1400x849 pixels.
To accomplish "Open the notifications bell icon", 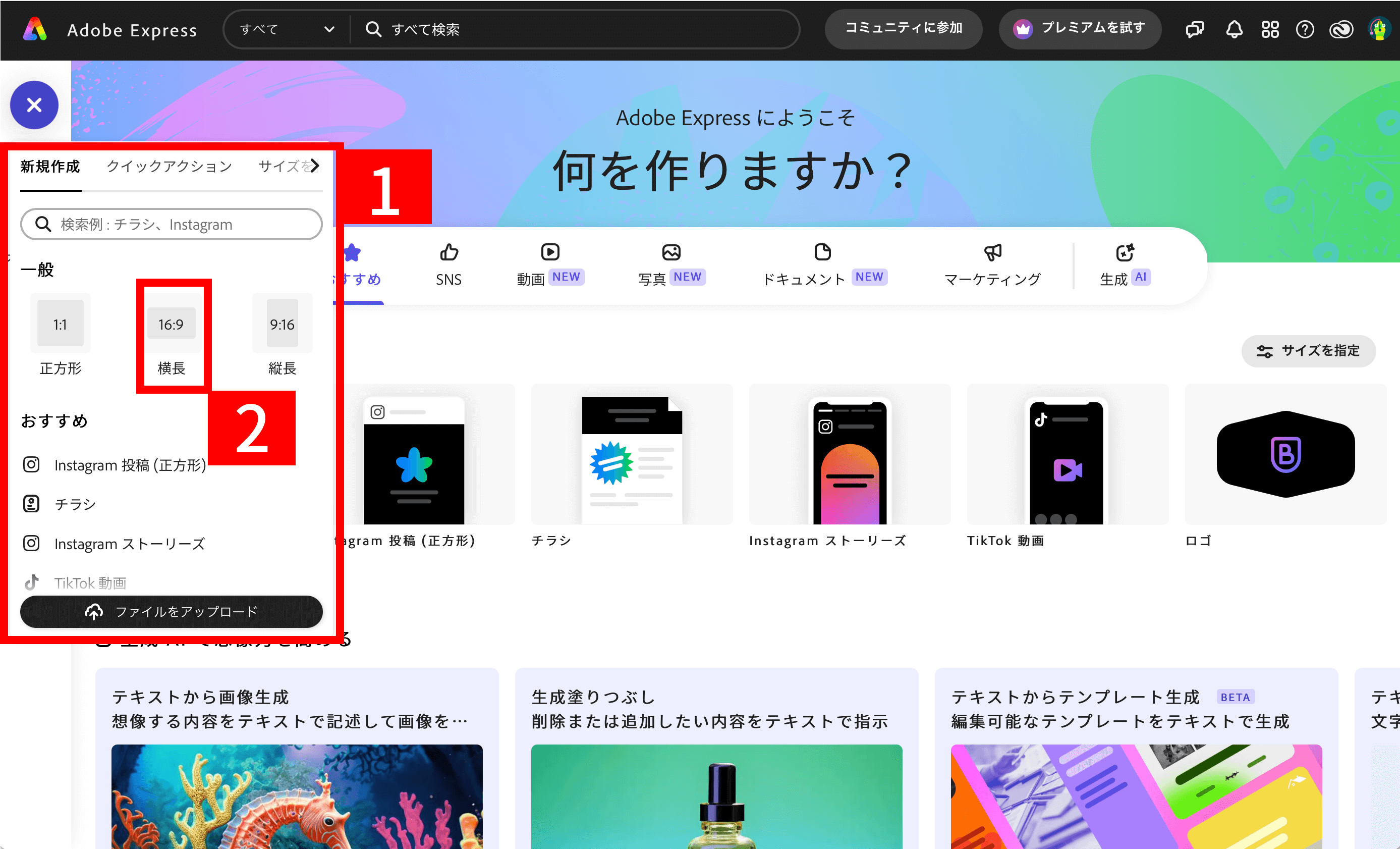I will [1234, 29].
